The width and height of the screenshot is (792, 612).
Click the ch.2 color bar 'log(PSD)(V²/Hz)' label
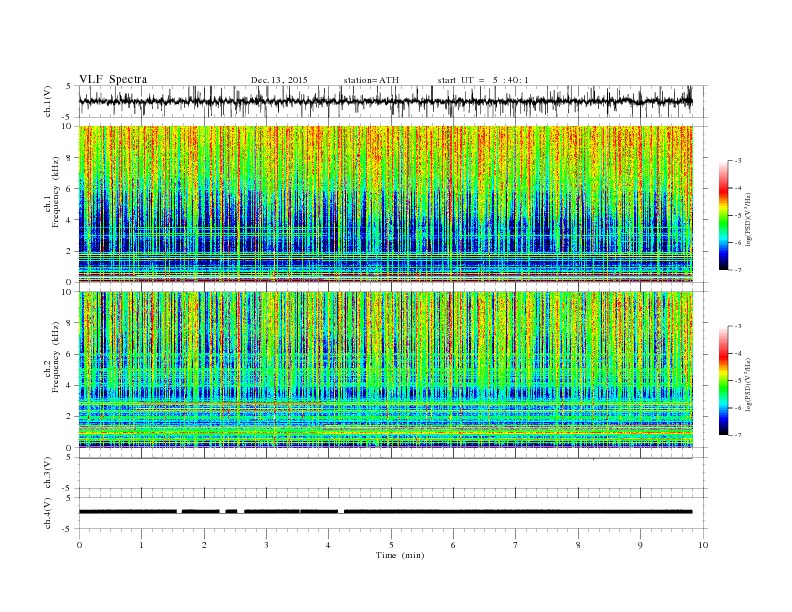748,384
